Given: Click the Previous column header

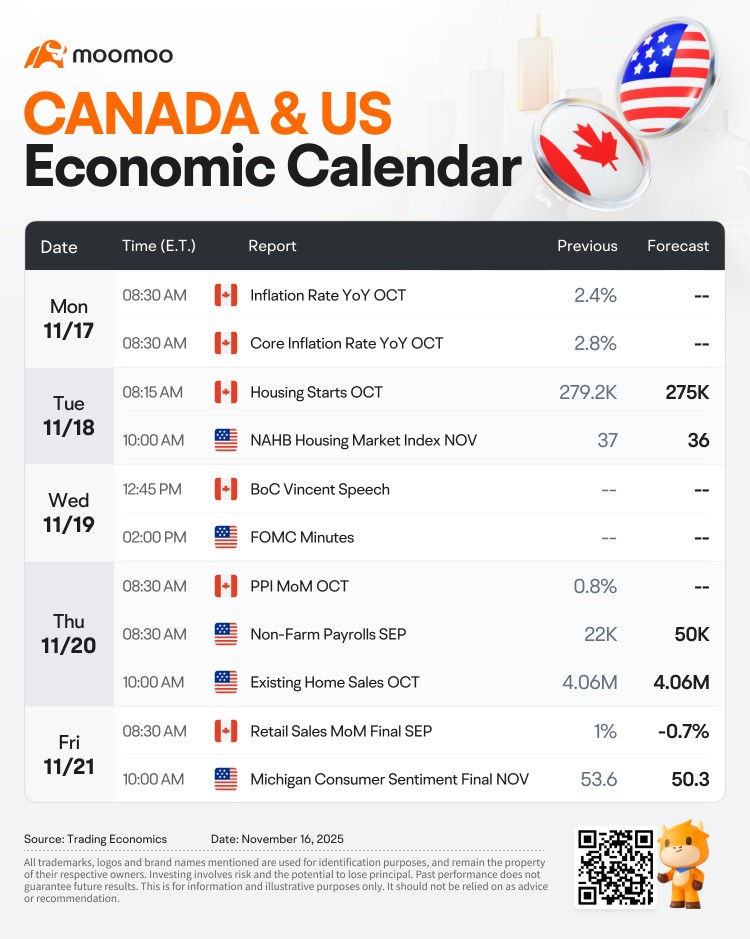Looking at the screenshot, I should point(587,246).
